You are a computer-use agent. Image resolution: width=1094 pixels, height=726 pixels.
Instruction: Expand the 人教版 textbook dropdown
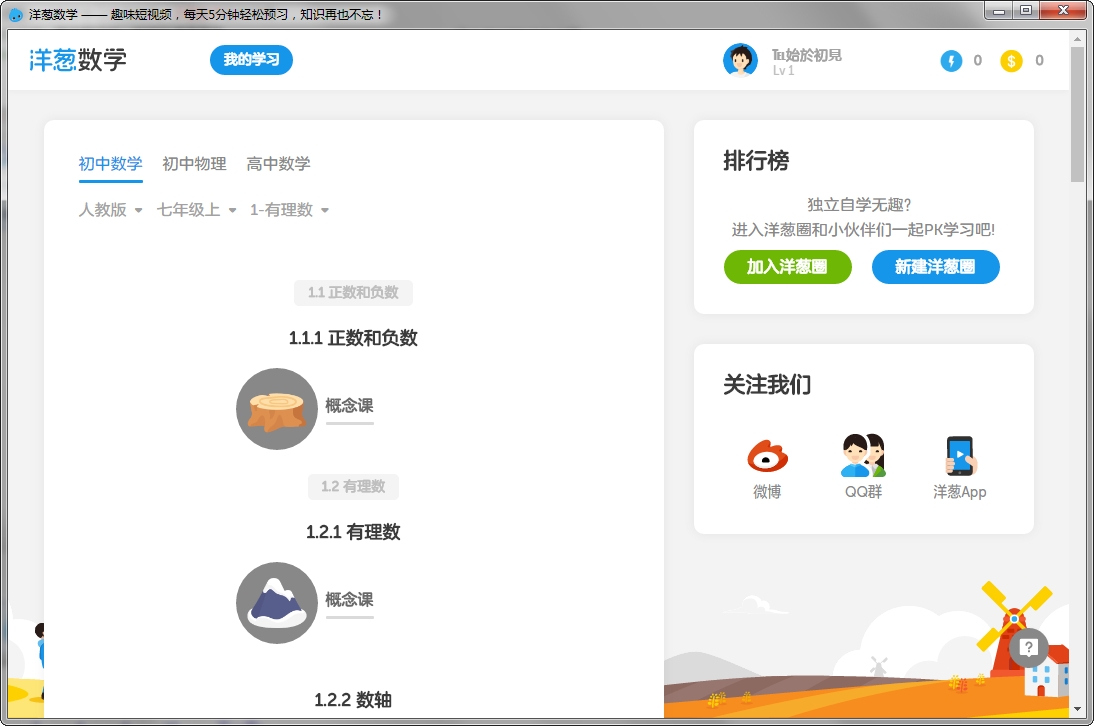tap(110, 210)
